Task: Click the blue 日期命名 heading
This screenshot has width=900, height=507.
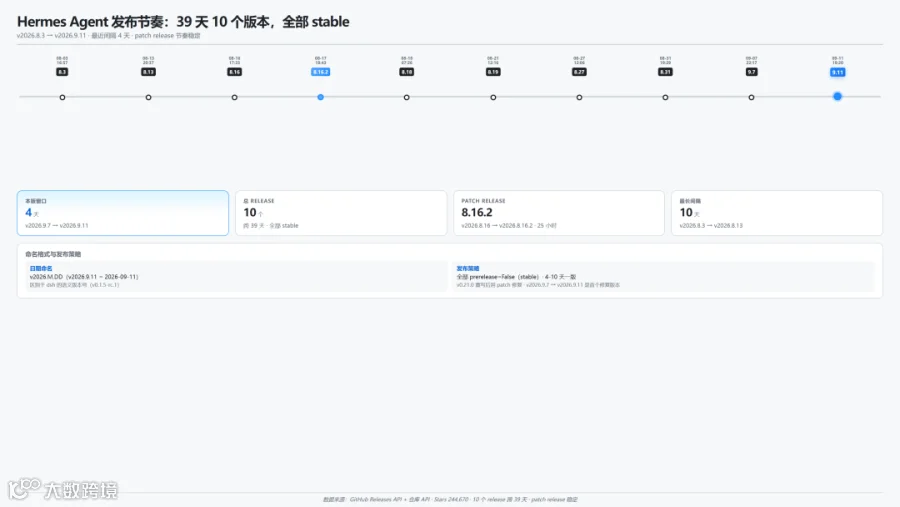Action: click(41, 268)
